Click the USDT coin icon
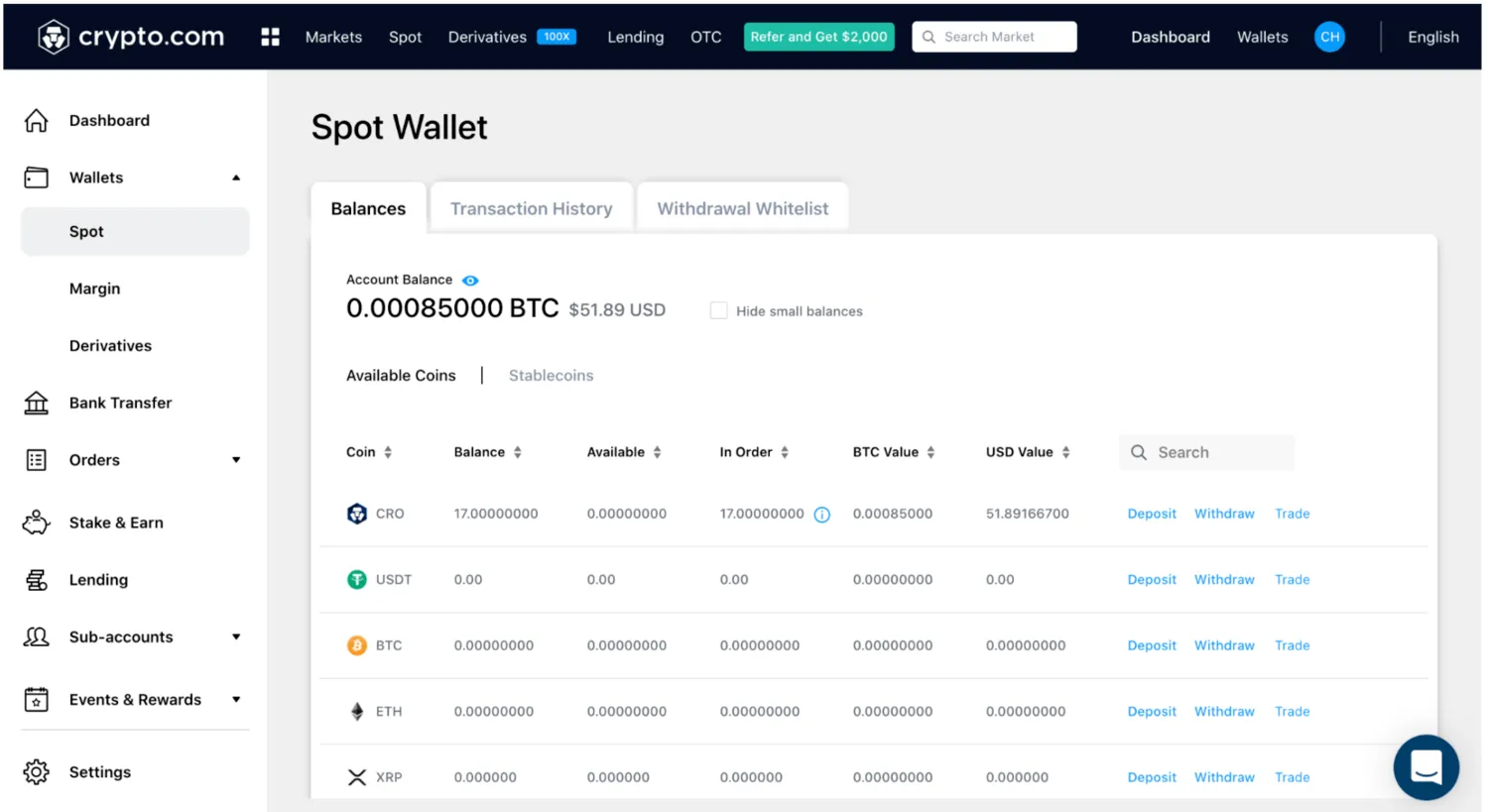This screenshot has width=1488, height=812. (357, 579)
